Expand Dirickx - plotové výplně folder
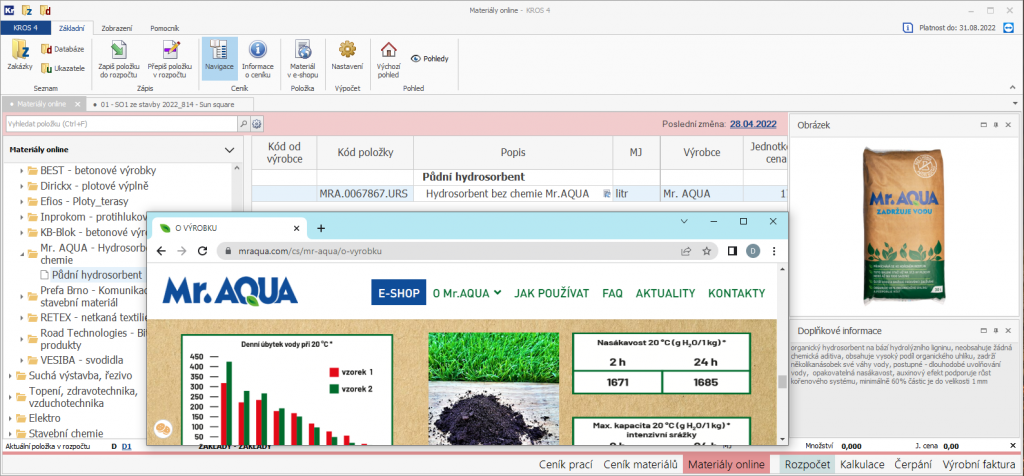This screenshot has height=476, width=1024. point(21,185)
